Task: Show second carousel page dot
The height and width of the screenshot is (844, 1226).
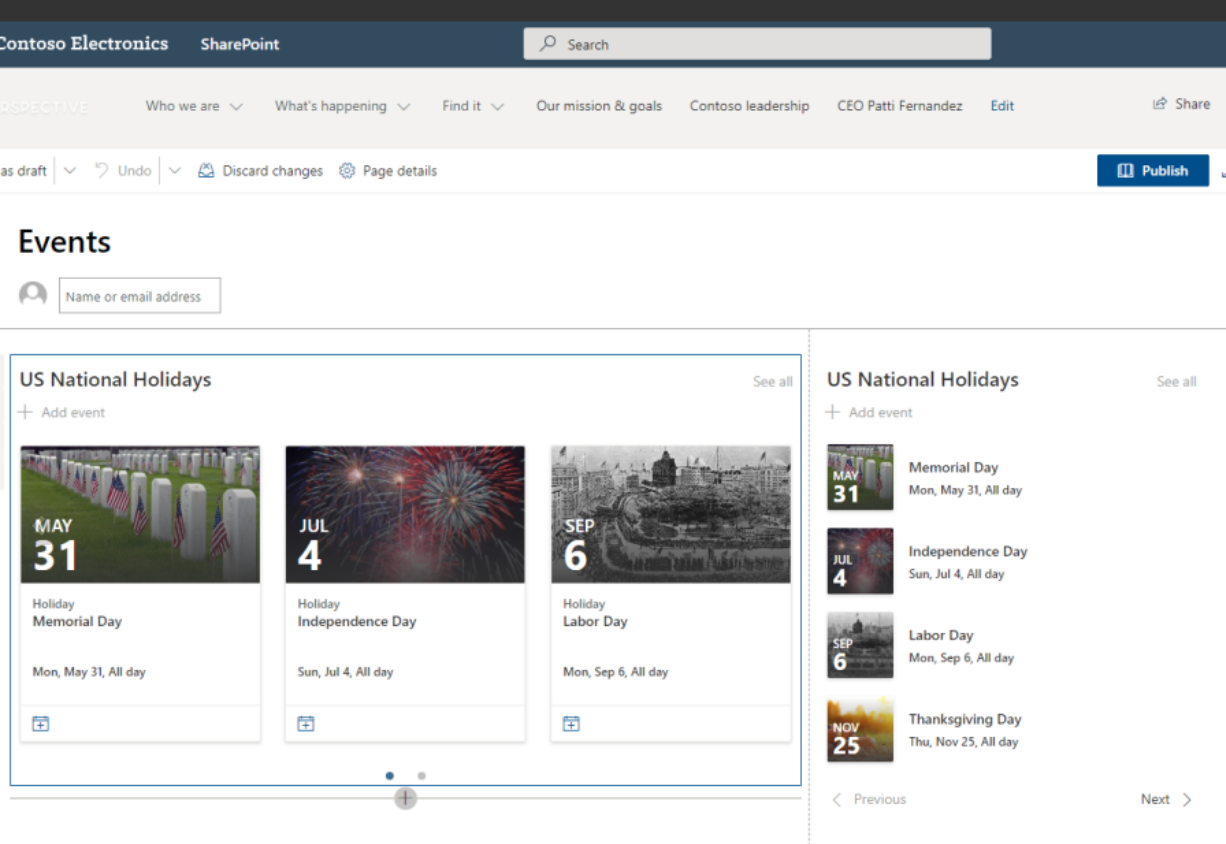Action: (x=422, y=776)
